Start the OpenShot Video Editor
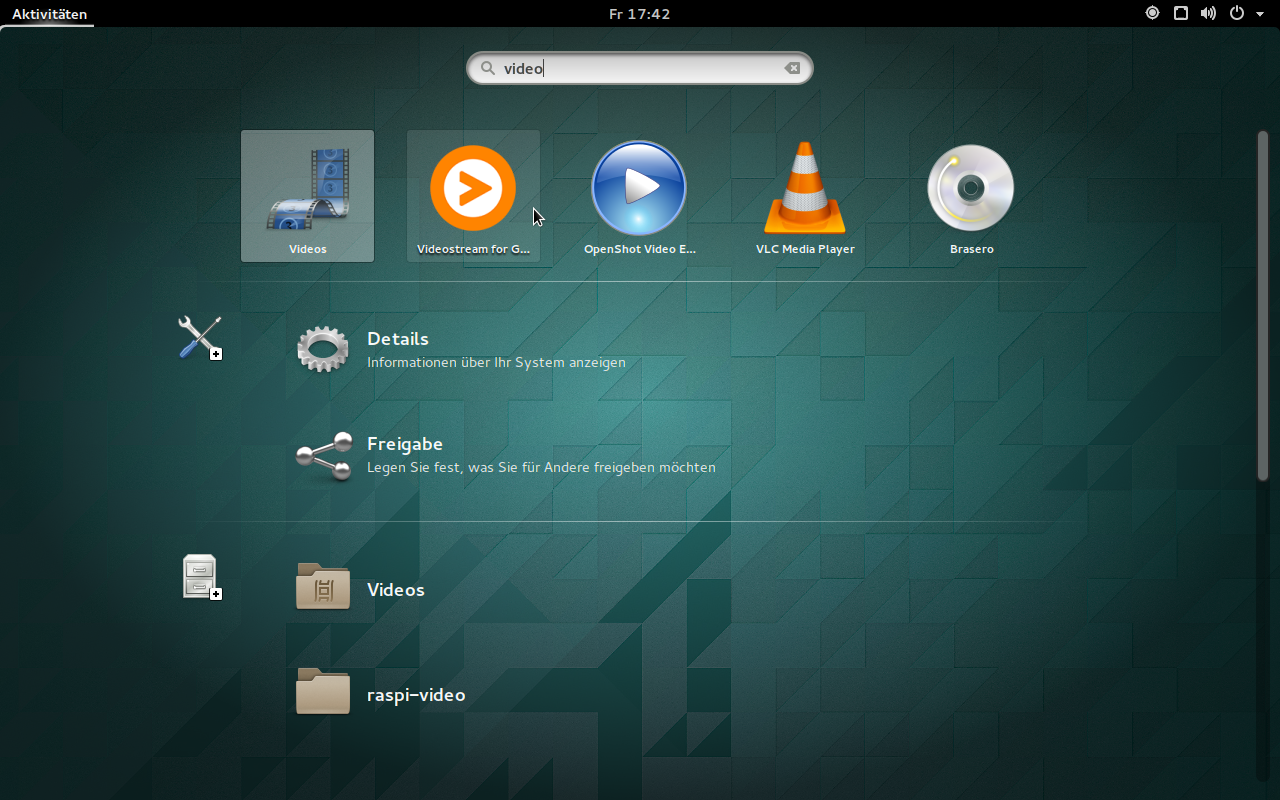The height and width of the screenshot is (800, 1280). [x=639, y=196]
